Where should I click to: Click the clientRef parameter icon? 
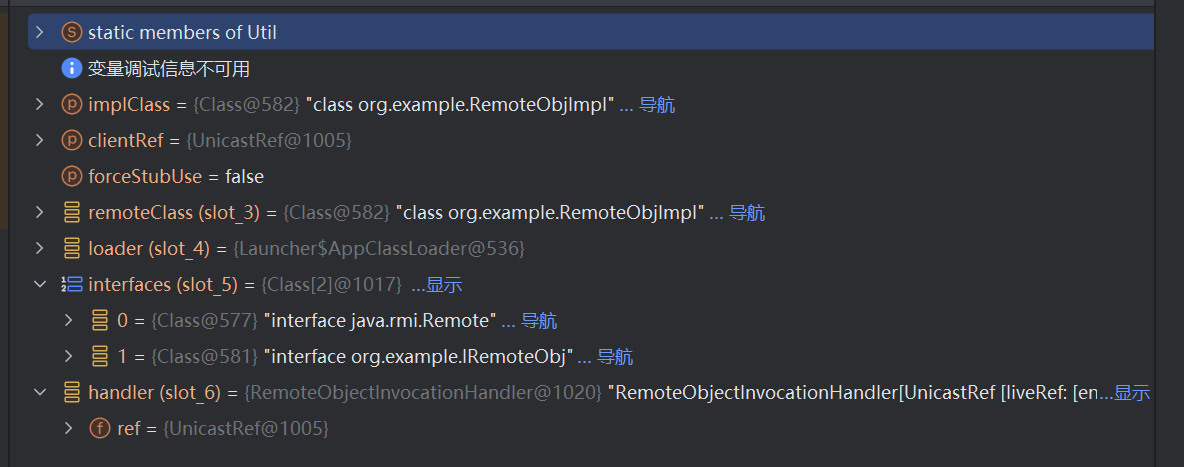click(x=72, y=141)
